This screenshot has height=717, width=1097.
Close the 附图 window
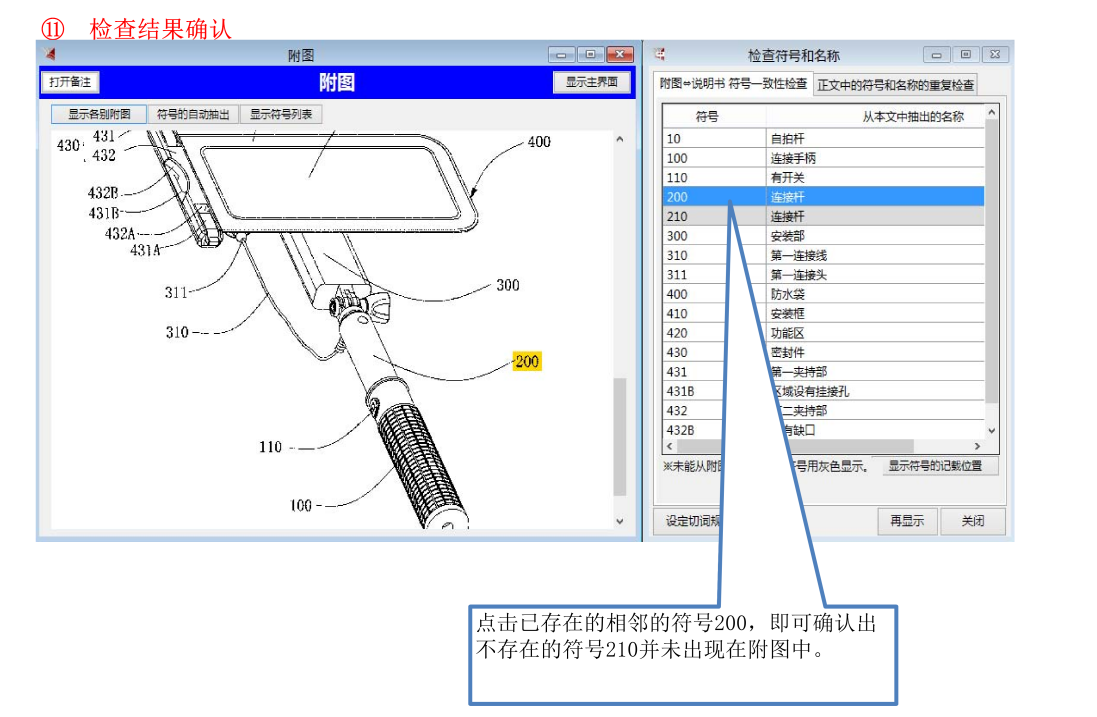[x=620, y=55]
